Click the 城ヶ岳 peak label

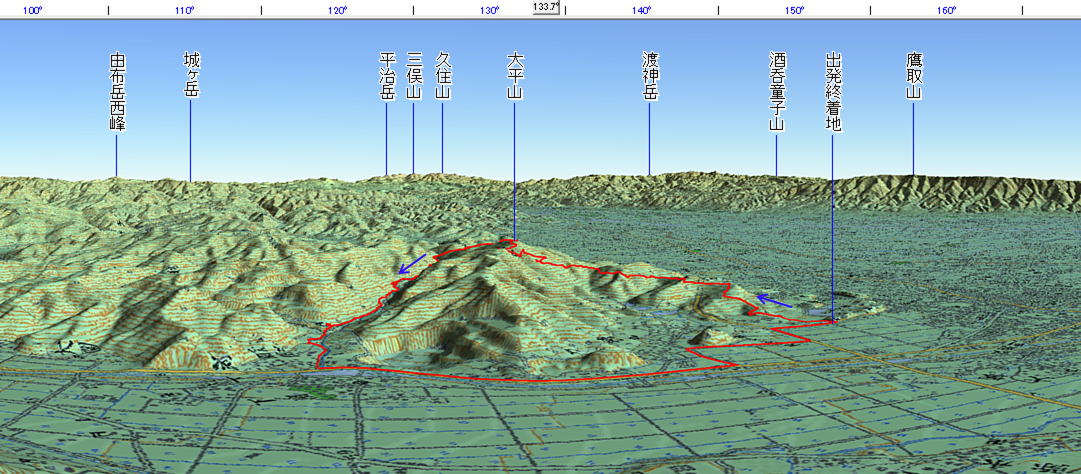(191, 76)
